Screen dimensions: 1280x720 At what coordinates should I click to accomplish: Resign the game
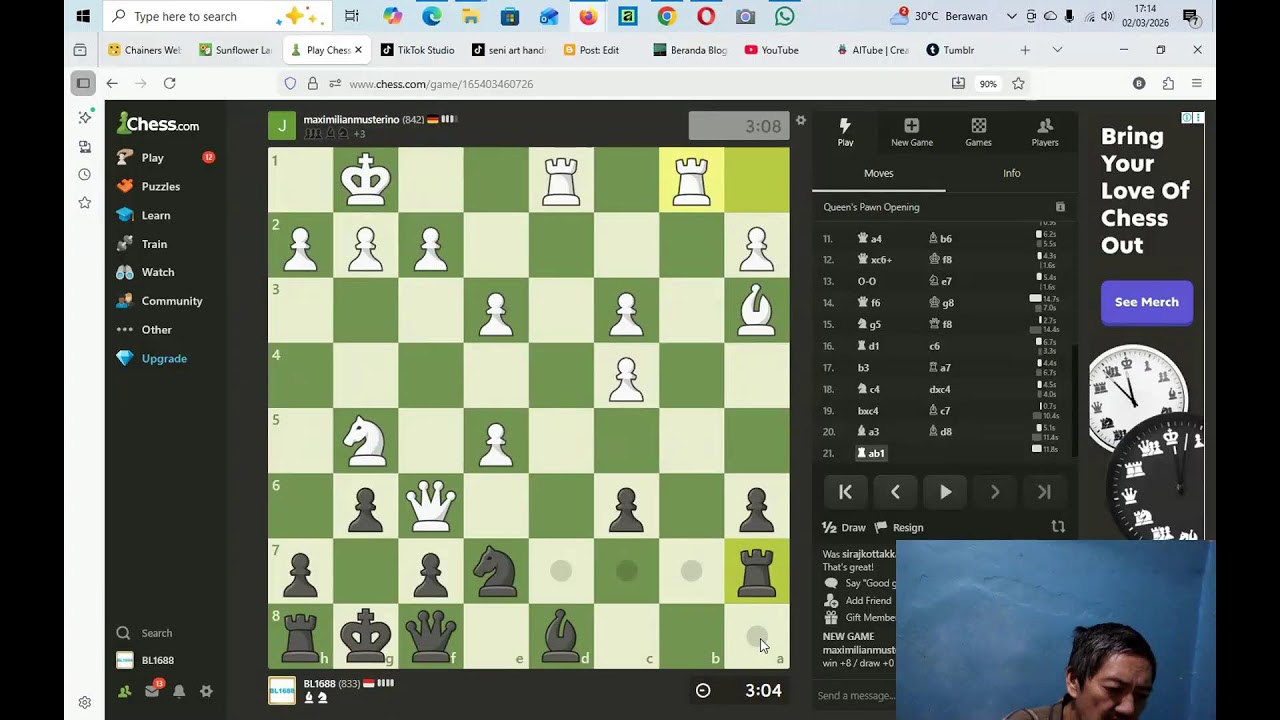click(899, 527)
